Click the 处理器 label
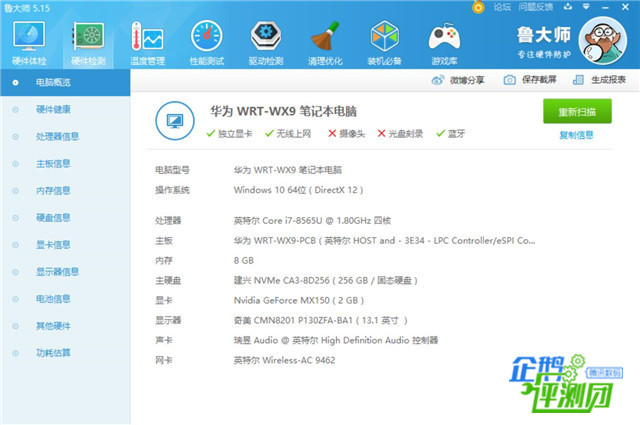This screenshot has height=425, width=640. pos(168,220)
